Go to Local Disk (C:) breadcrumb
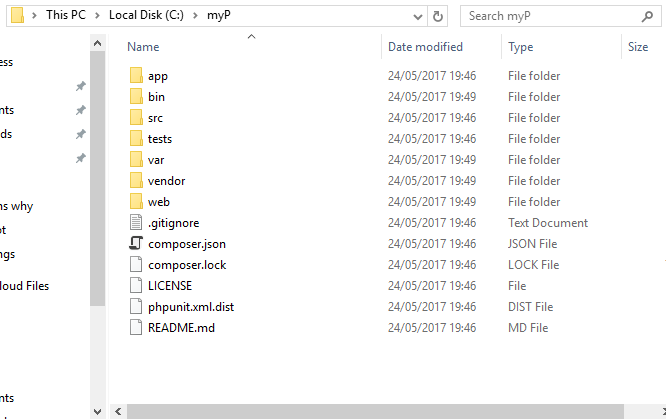Image resolution: width=666 pixels, height=419 pixels. pos(146,15)
